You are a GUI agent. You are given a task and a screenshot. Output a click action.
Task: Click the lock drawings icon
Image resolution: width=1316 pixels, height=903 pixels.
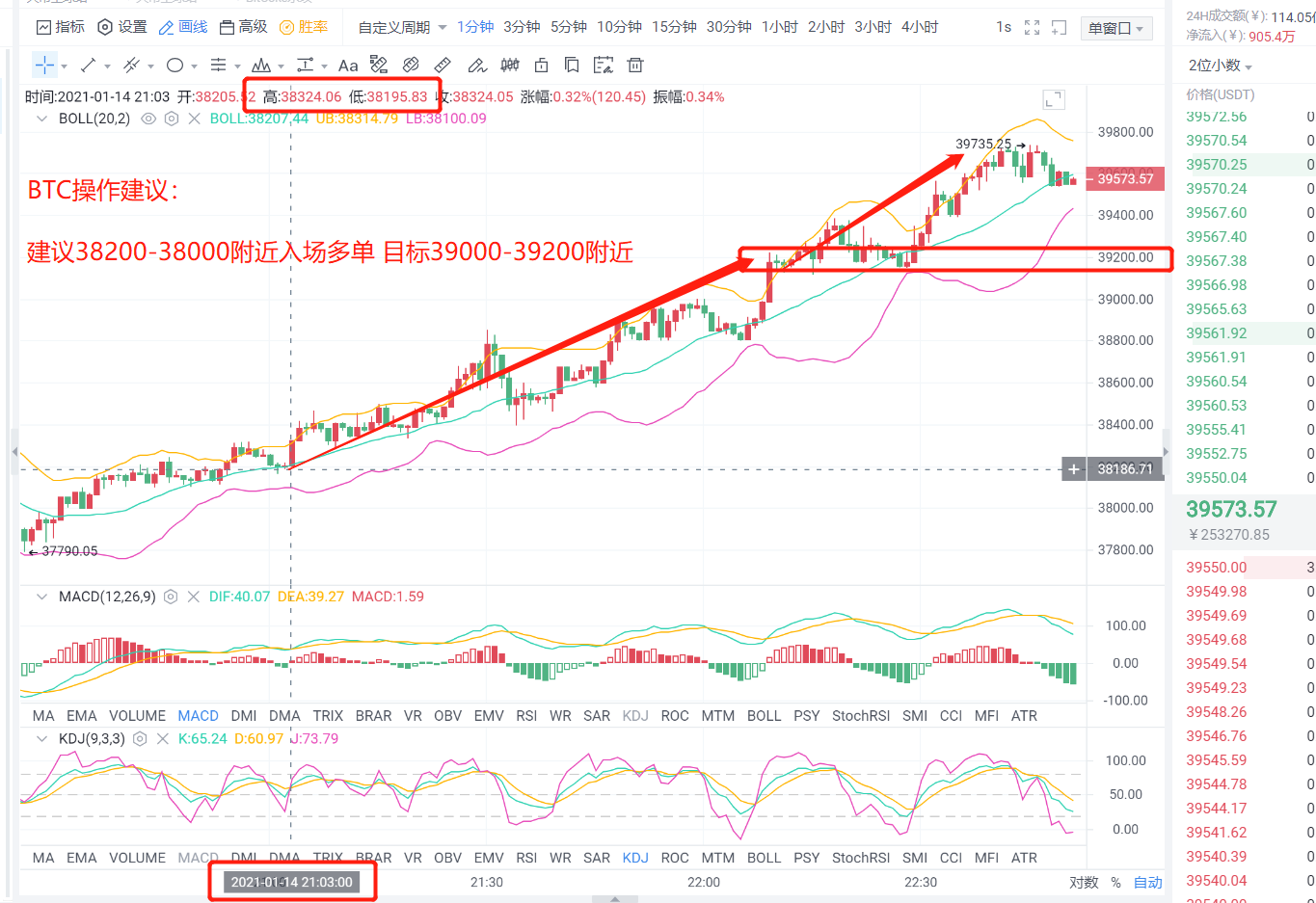point(541,66)
